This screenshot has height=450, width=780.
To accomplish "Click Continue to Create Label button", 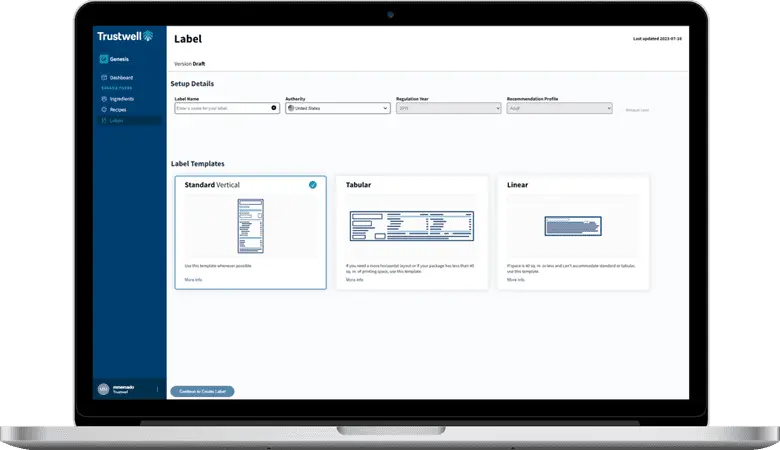I will [x=202, y=391].
